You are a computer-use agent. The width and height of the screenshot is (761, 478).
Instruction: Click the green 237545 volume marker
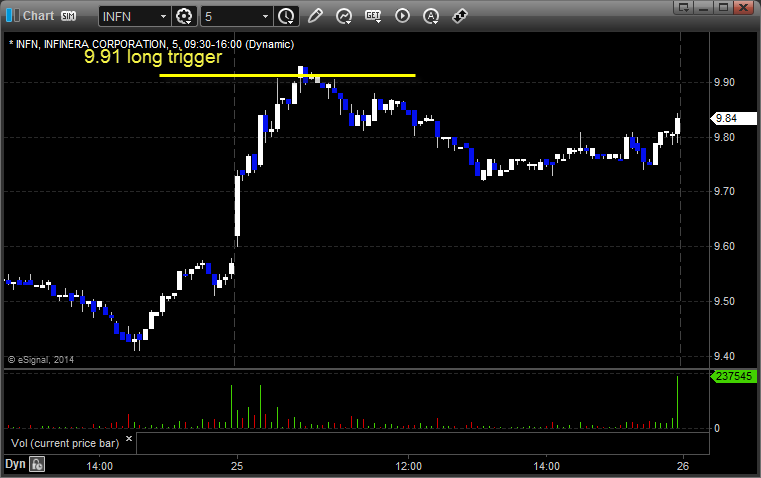(x=734, y=376)
